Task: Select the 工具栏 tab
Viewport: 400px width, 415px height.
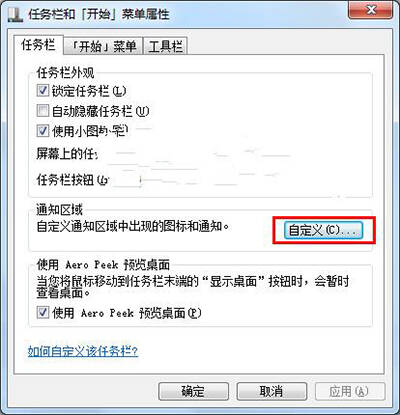Action: (x=165, y=46)
